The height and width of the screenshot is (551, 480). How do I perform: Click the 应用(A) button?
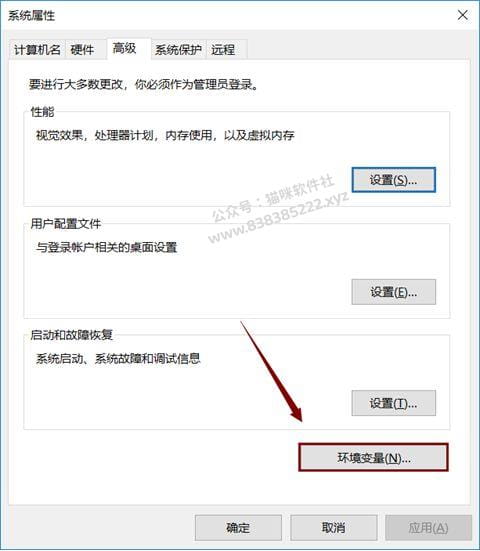tap(428, 527)
